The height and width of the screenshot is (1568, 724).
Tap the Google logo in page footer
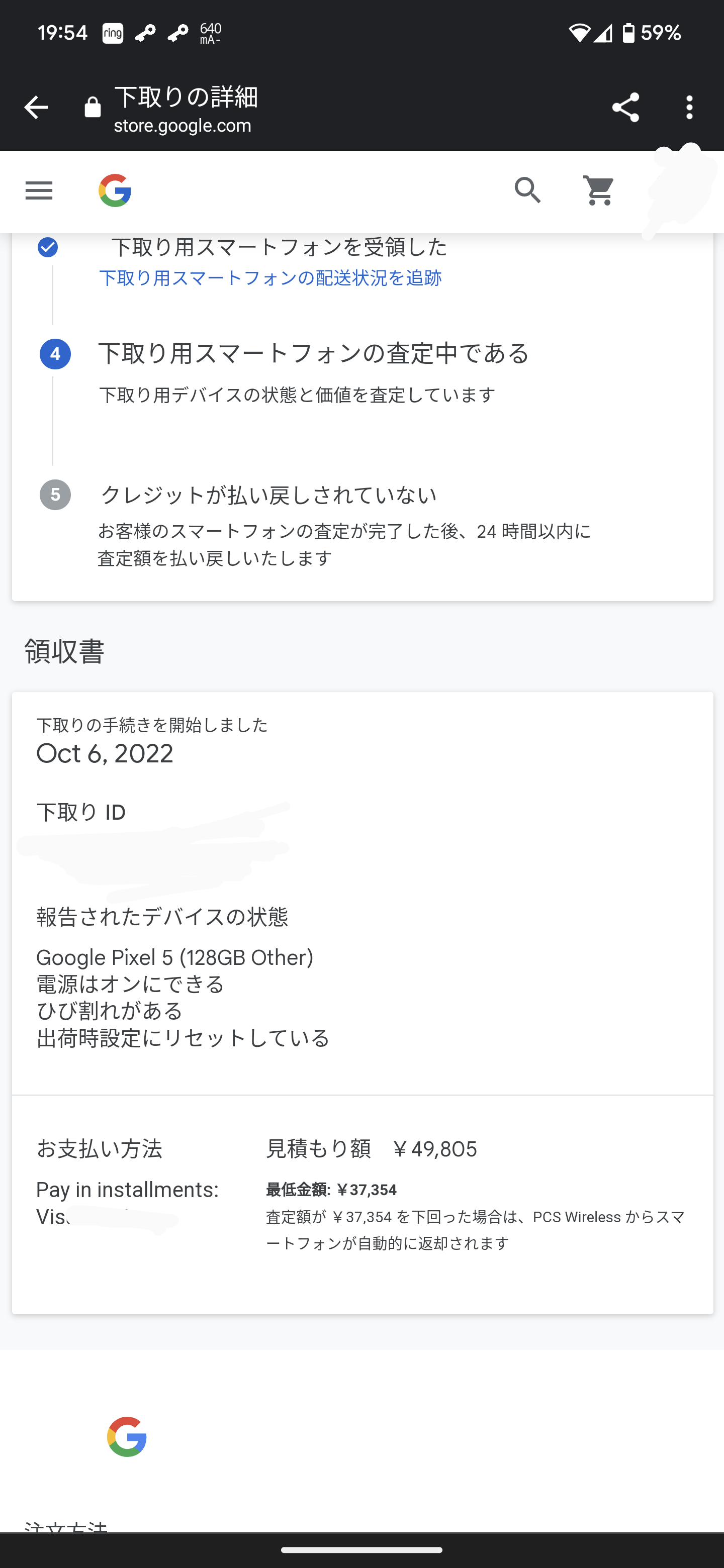pos(127,1436)
